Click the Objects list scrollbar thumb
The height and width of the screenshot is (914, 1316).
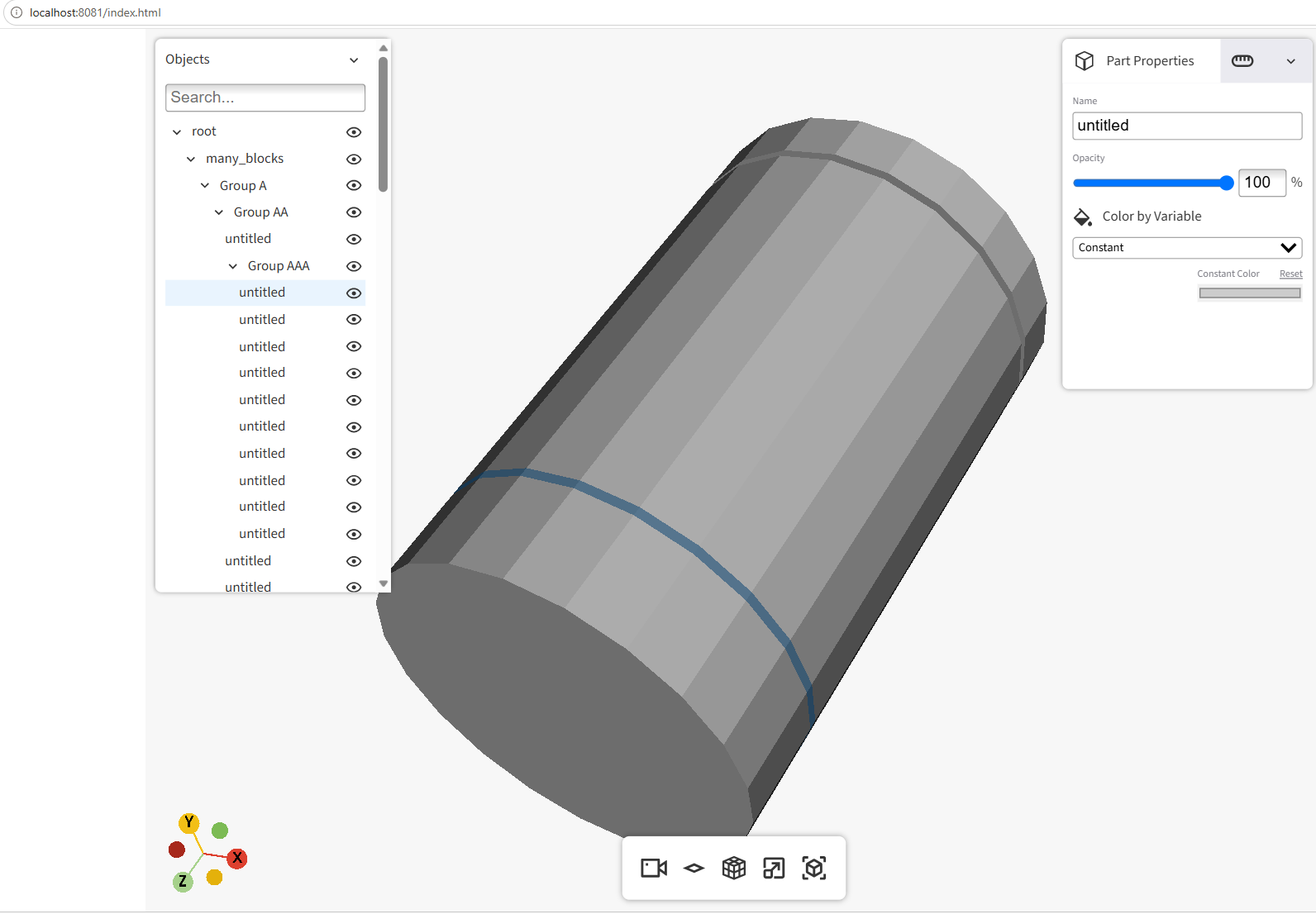tap(383, 124)
